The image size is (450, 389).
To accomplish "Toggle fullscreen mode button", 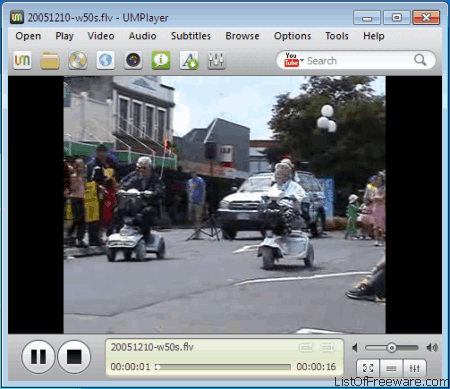I will (368, 368).
